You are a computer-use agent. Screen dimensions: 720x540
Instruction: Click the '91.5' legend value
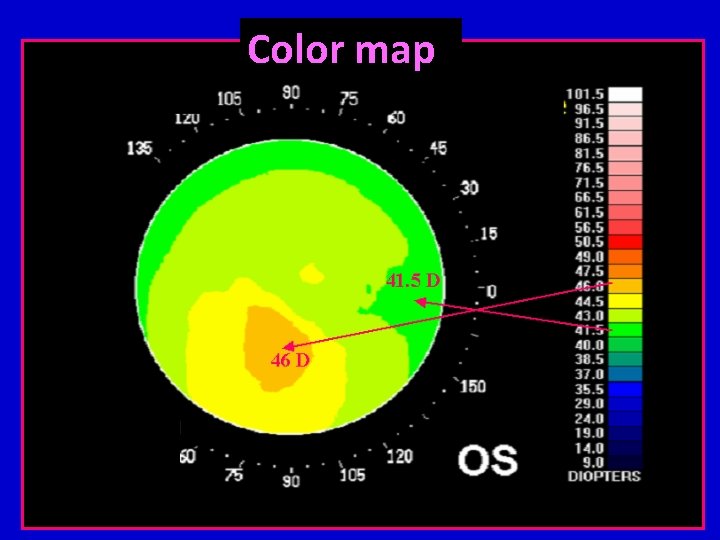pyautogui.click(x=589, y=124)
